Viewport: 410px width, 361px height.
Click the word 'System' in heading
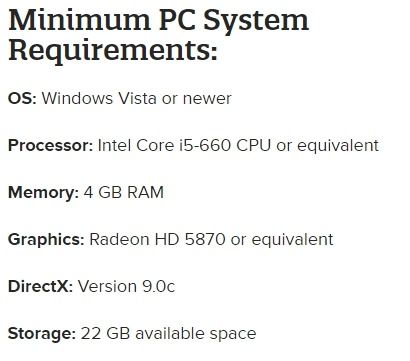(256, 21)
